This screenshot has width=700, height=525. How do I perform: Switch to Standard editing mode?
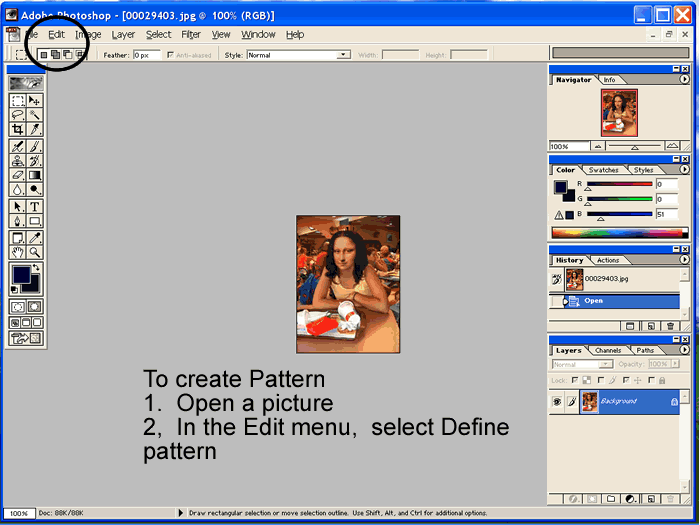[x=18, y=307]
